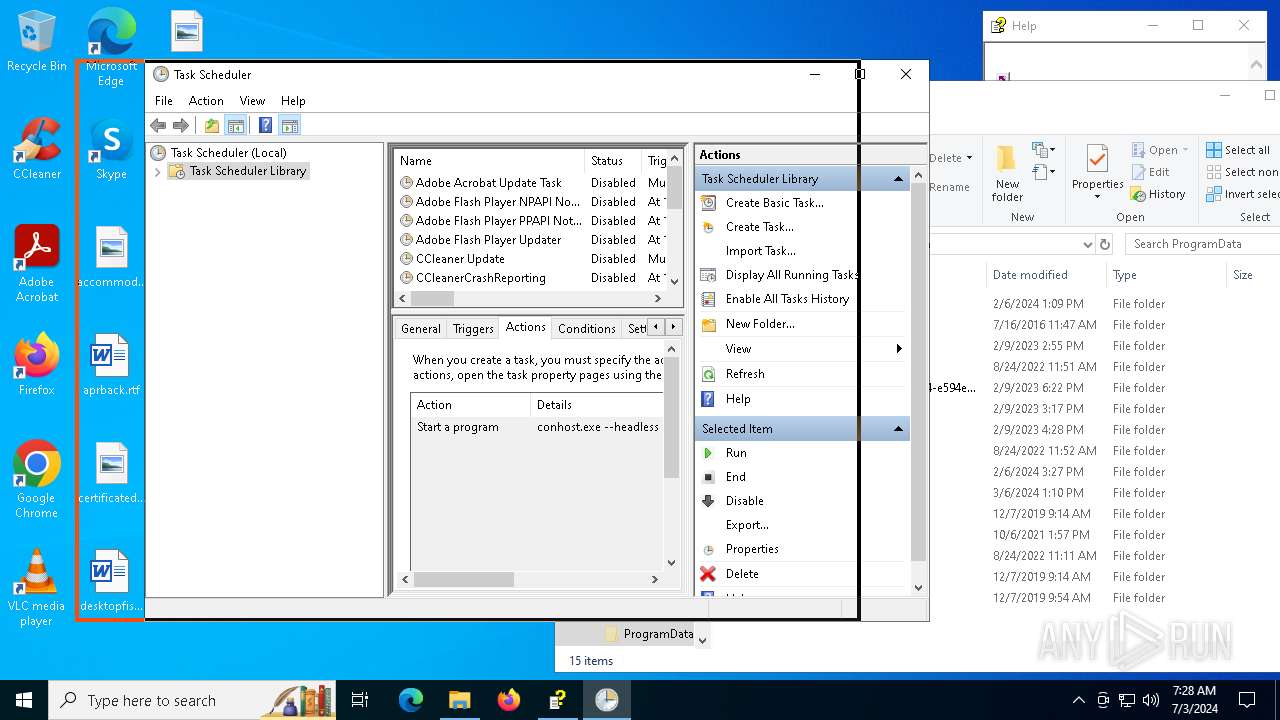Viewport: 1280px width, 720px height.
Task: Open the Help menu in Task Scheduler
Action: (293, 101)
